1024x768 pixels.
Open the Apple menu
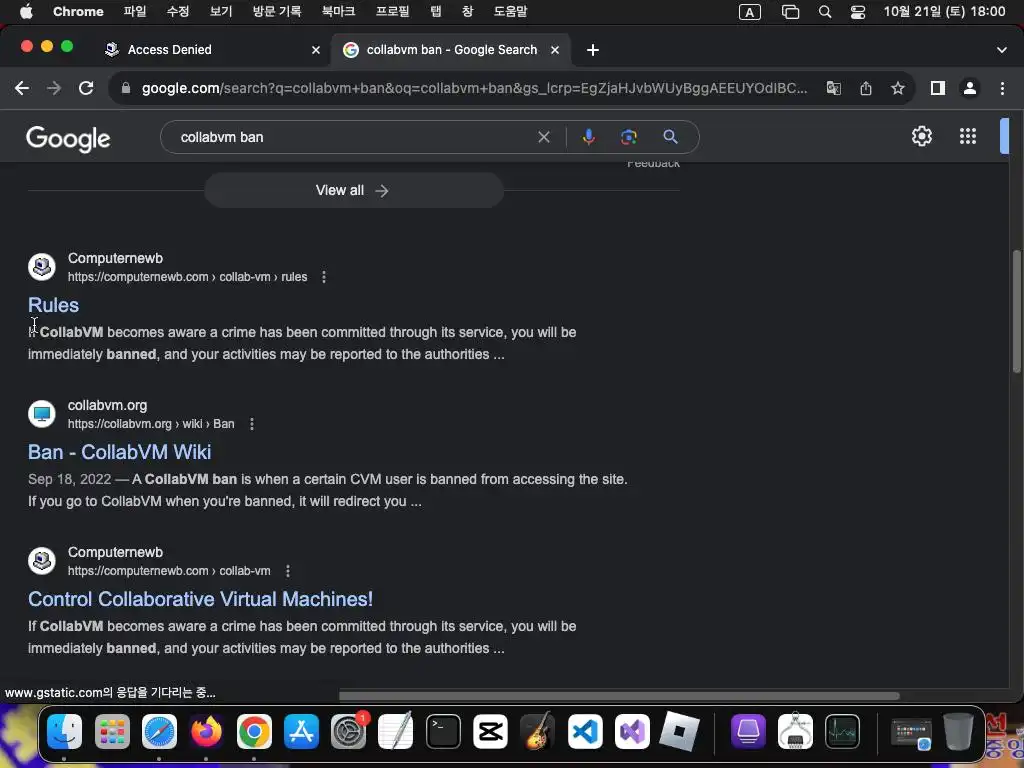pos(25,11)
